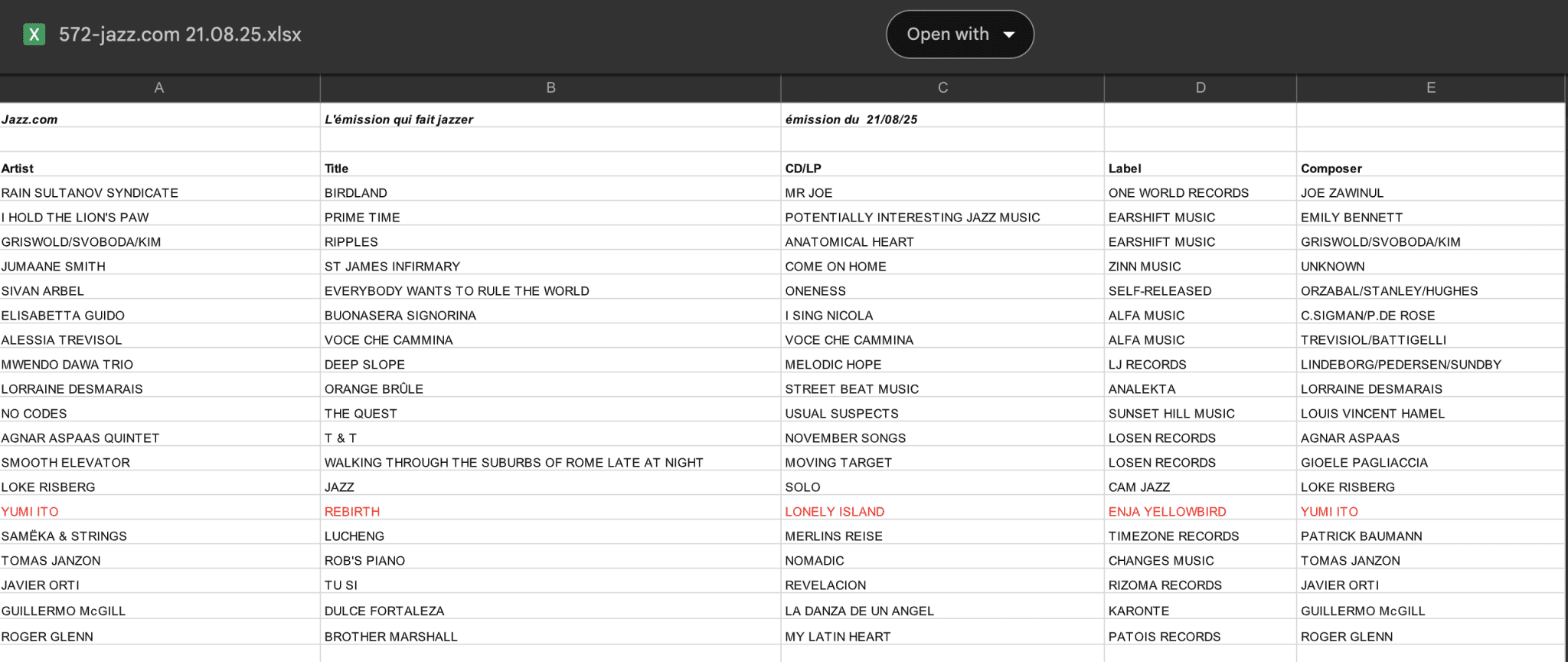Select 'C.SIGMAN/P.DE ROSE' composer cell
This screenshot has width=1568, height=662.
[1430, 312]
